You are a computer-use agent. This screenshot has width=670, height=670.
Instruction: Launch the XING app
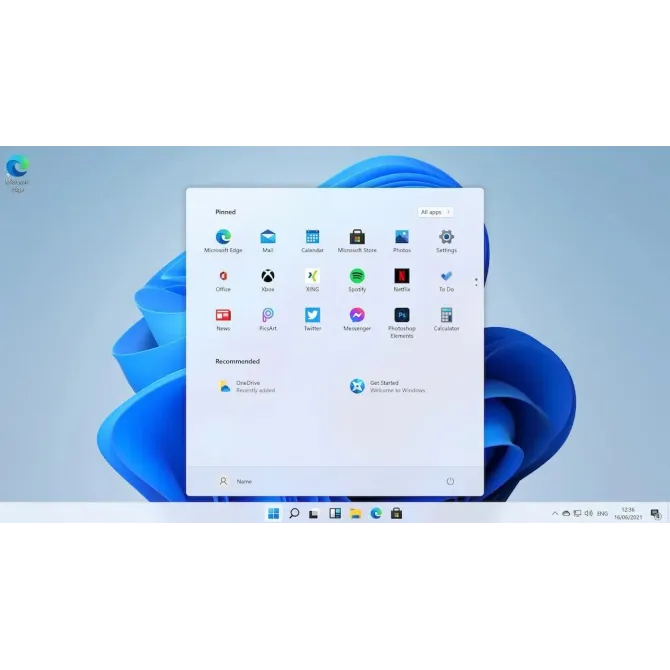pyautogui.click(x=312, y=280)
